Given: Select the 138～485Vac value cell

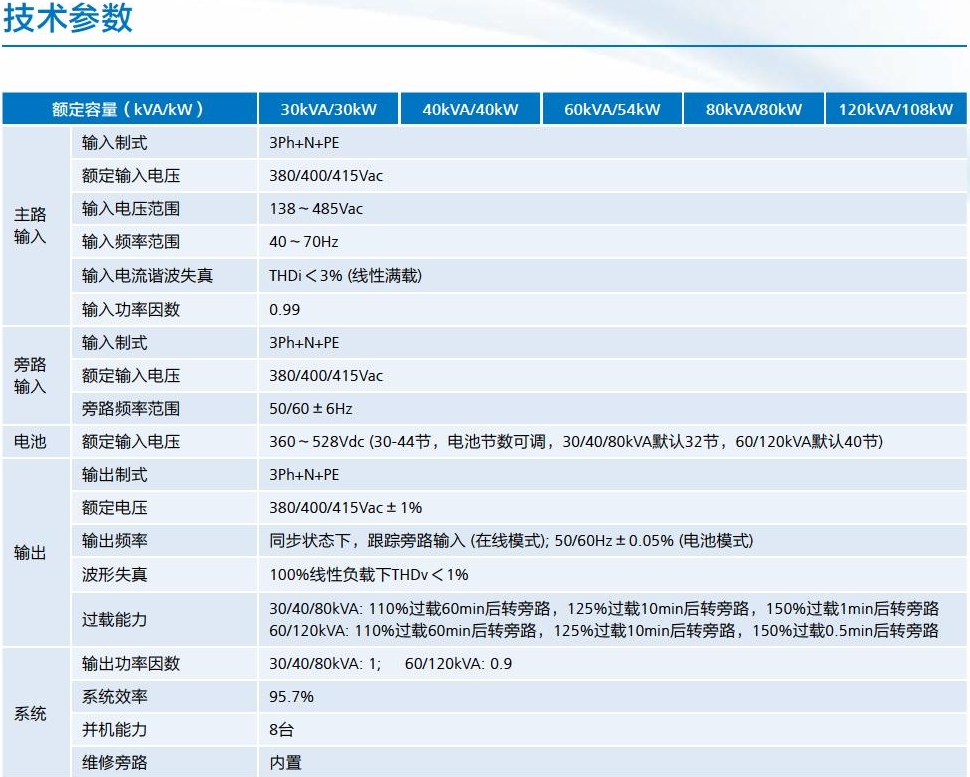Looking at the screenshot, I should pyautogui.click(x=316, y=209).
